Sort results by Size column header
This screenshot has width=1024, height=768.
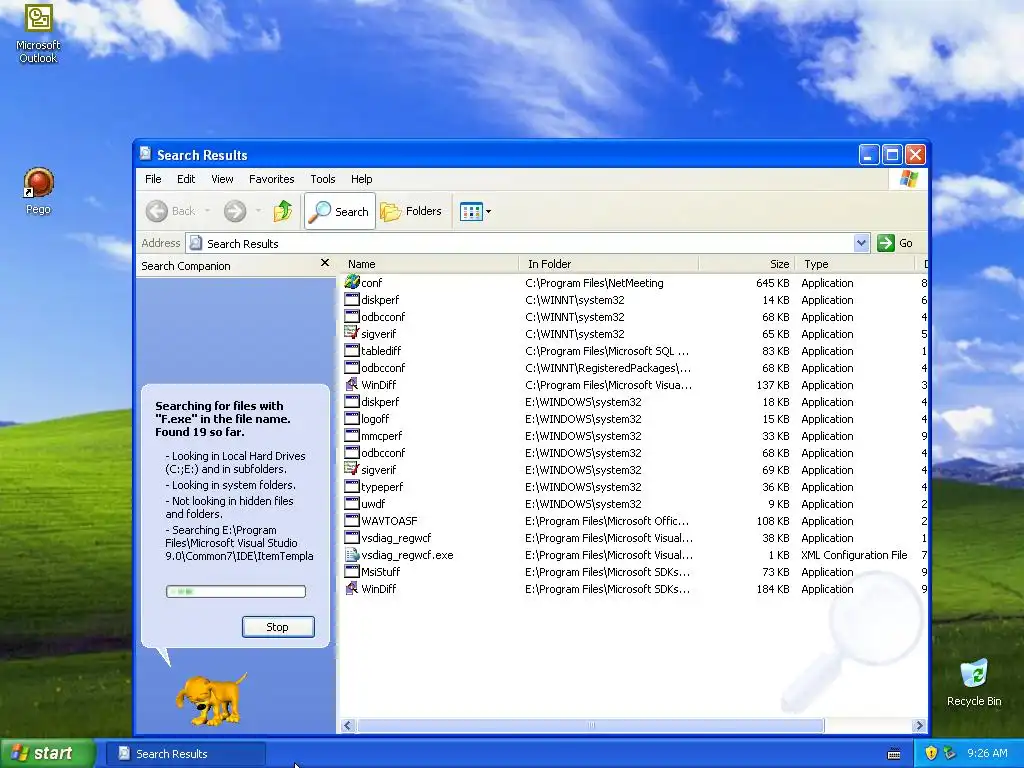coord(747,264)
